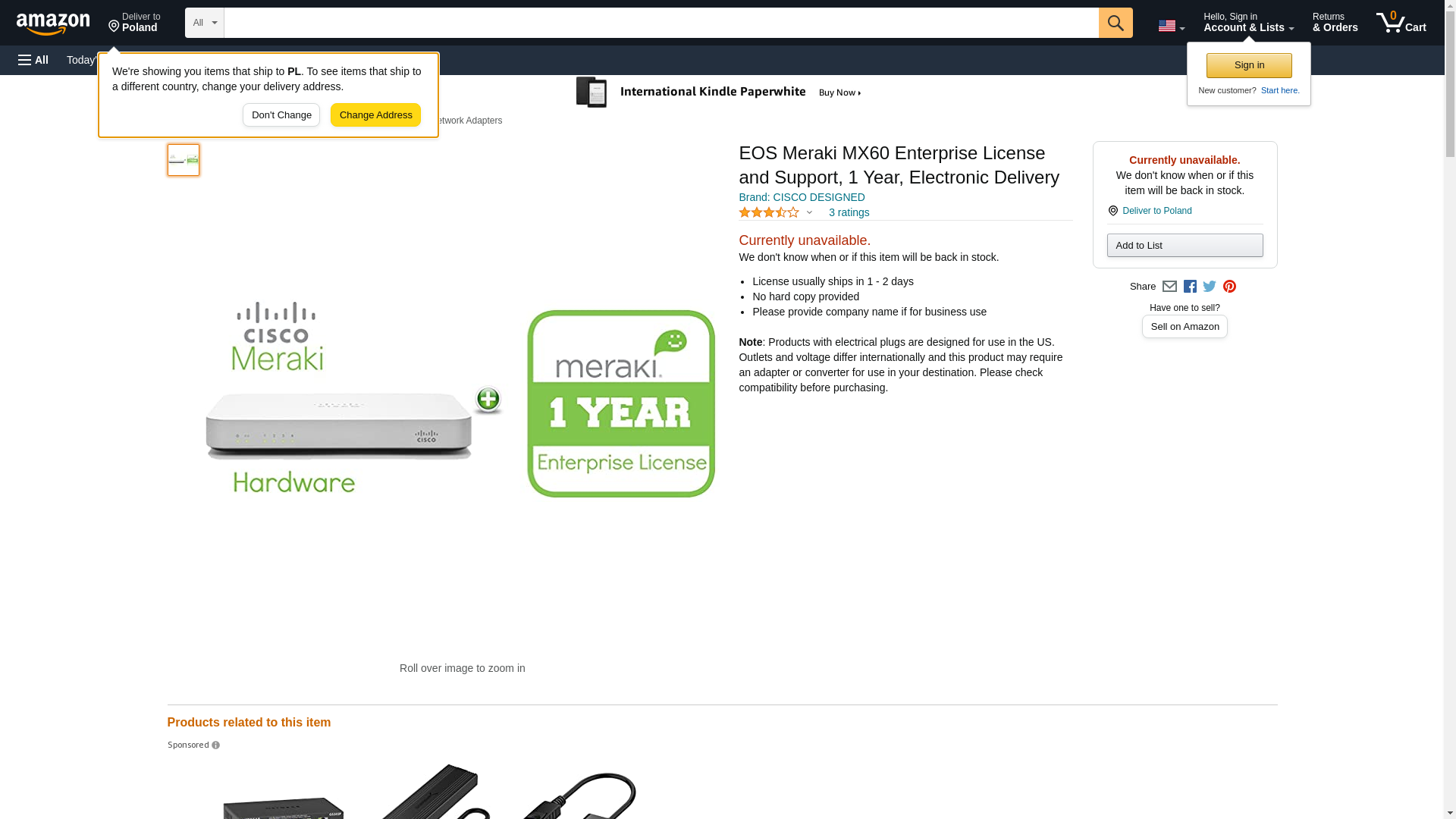This screenshot has width=1456, height=819.
Task: Expand the star rating breakdown arrow
Action: coord(809,213)
